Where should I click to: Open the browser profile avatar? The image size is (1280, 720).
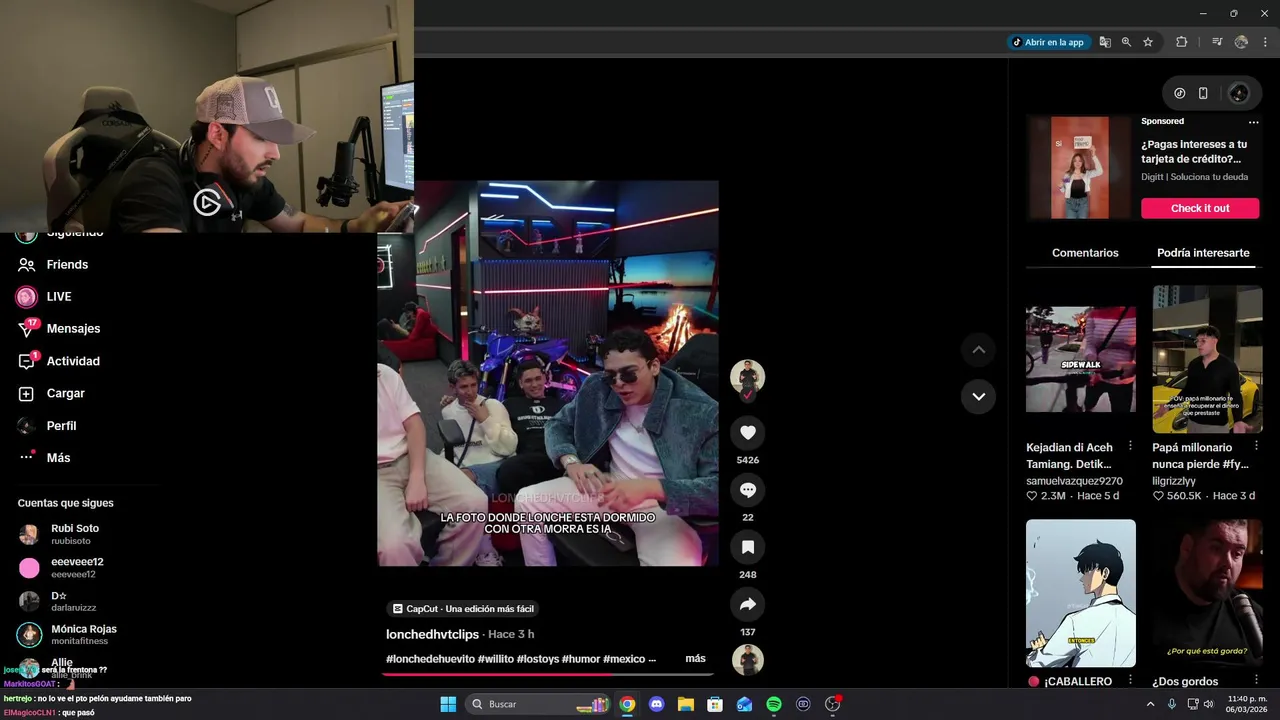[1241, 42]
